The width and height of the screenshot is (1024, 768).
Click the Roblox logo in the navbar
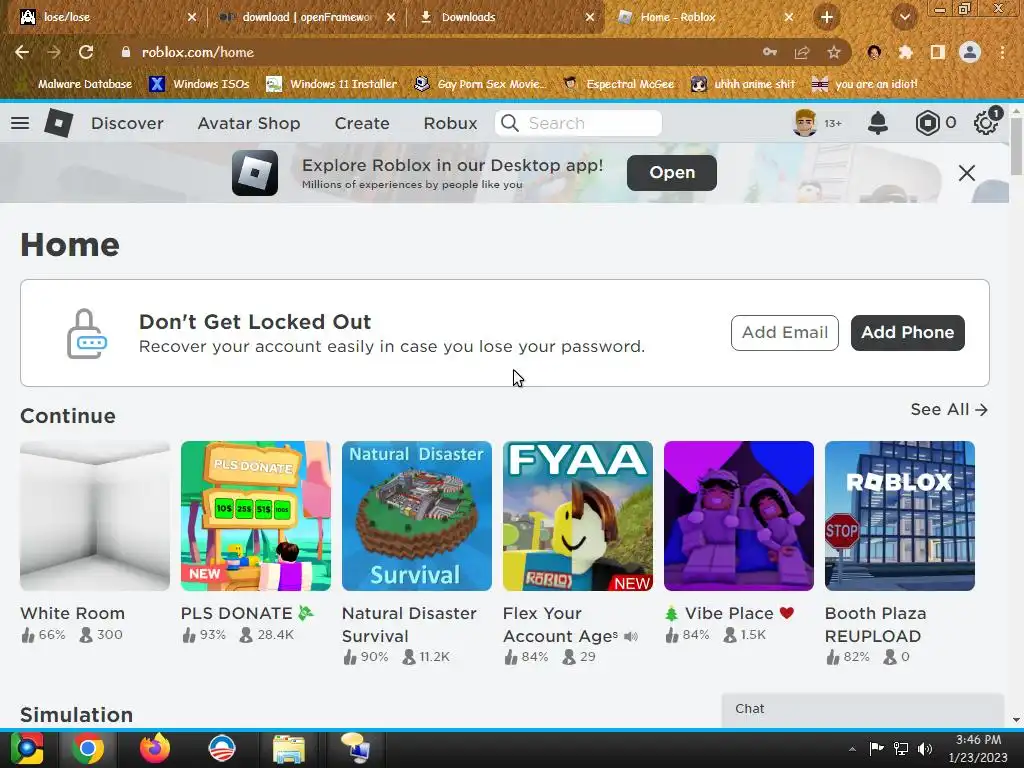58,123
